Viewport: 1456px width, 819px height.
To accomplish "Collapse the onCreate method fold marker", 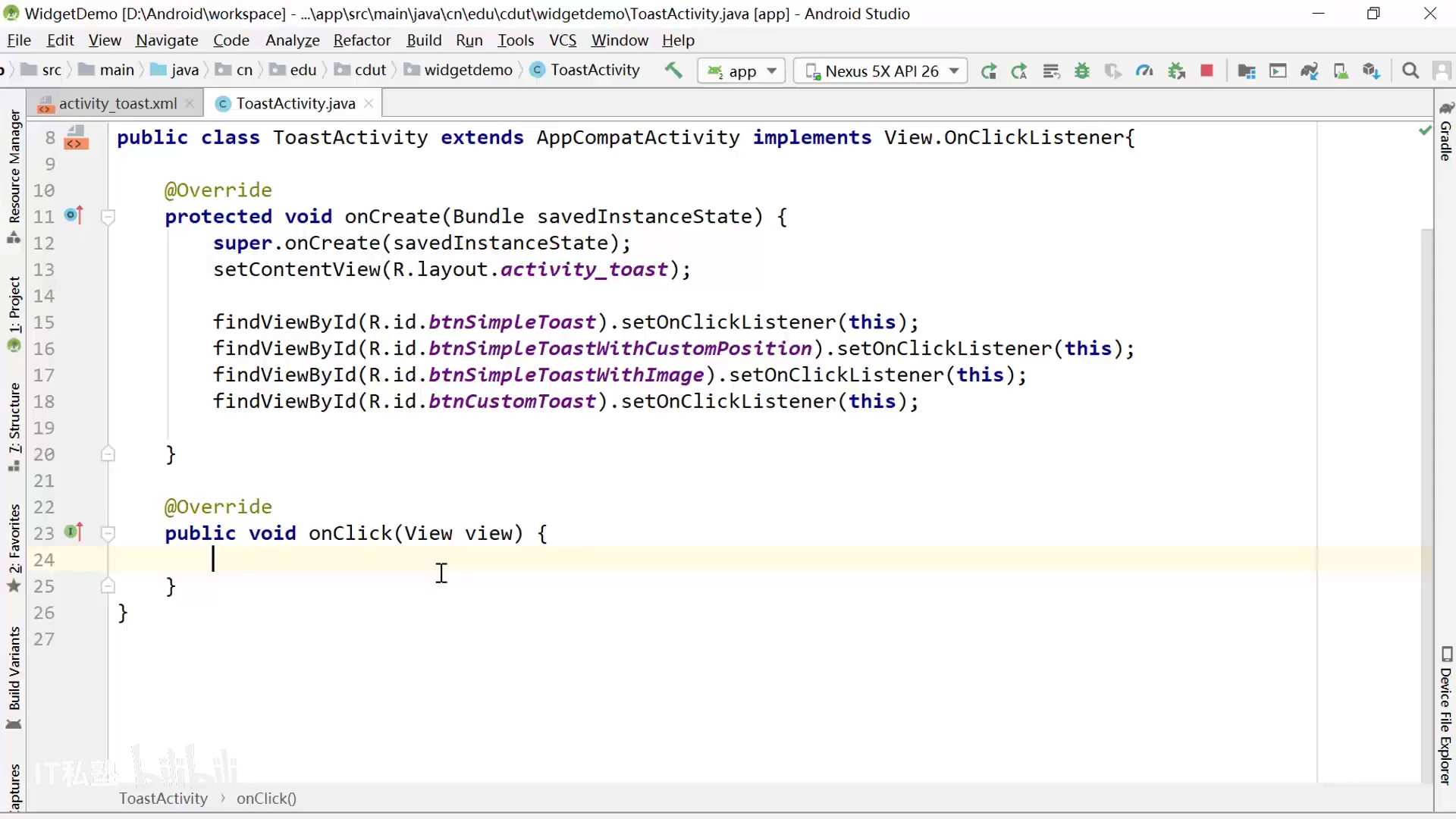I will point(108,217).
